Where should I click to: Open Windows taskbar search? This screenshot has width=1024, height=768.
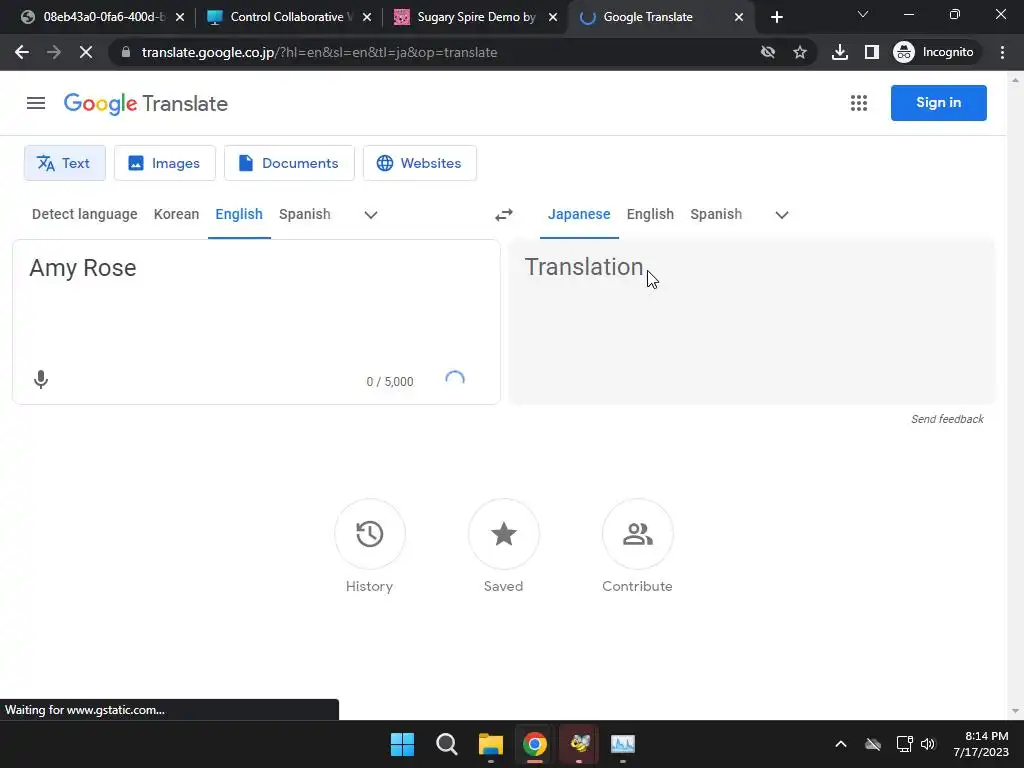pyautogui.click(x=447, y=744)
